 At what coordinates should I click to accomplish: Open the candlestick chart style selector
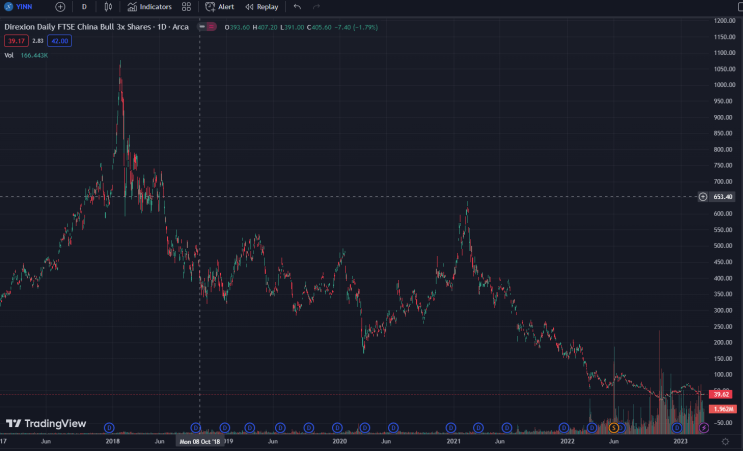[108, 6]
